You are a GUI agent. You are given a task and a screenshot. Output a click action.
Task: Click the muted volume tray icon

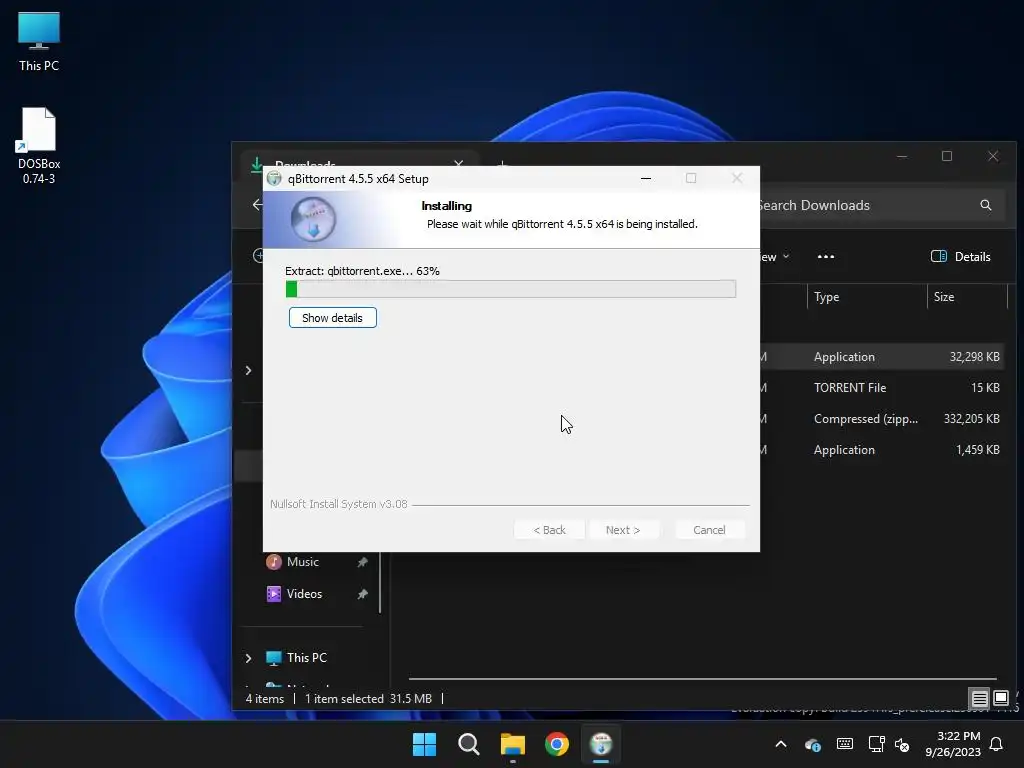(x=902, y=744)
